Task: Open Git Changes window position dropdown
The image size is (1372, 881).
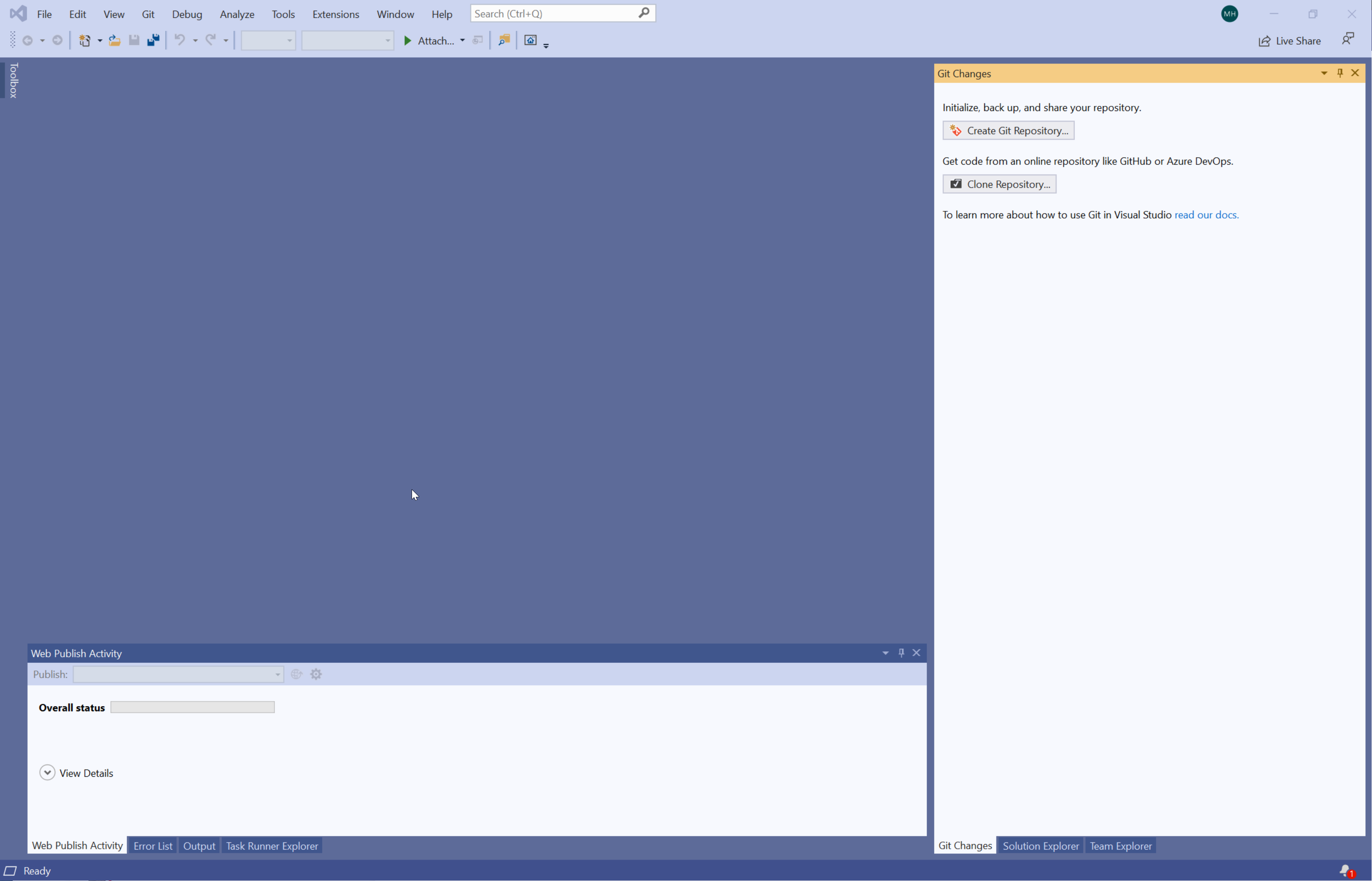Action: point(1324,73)
